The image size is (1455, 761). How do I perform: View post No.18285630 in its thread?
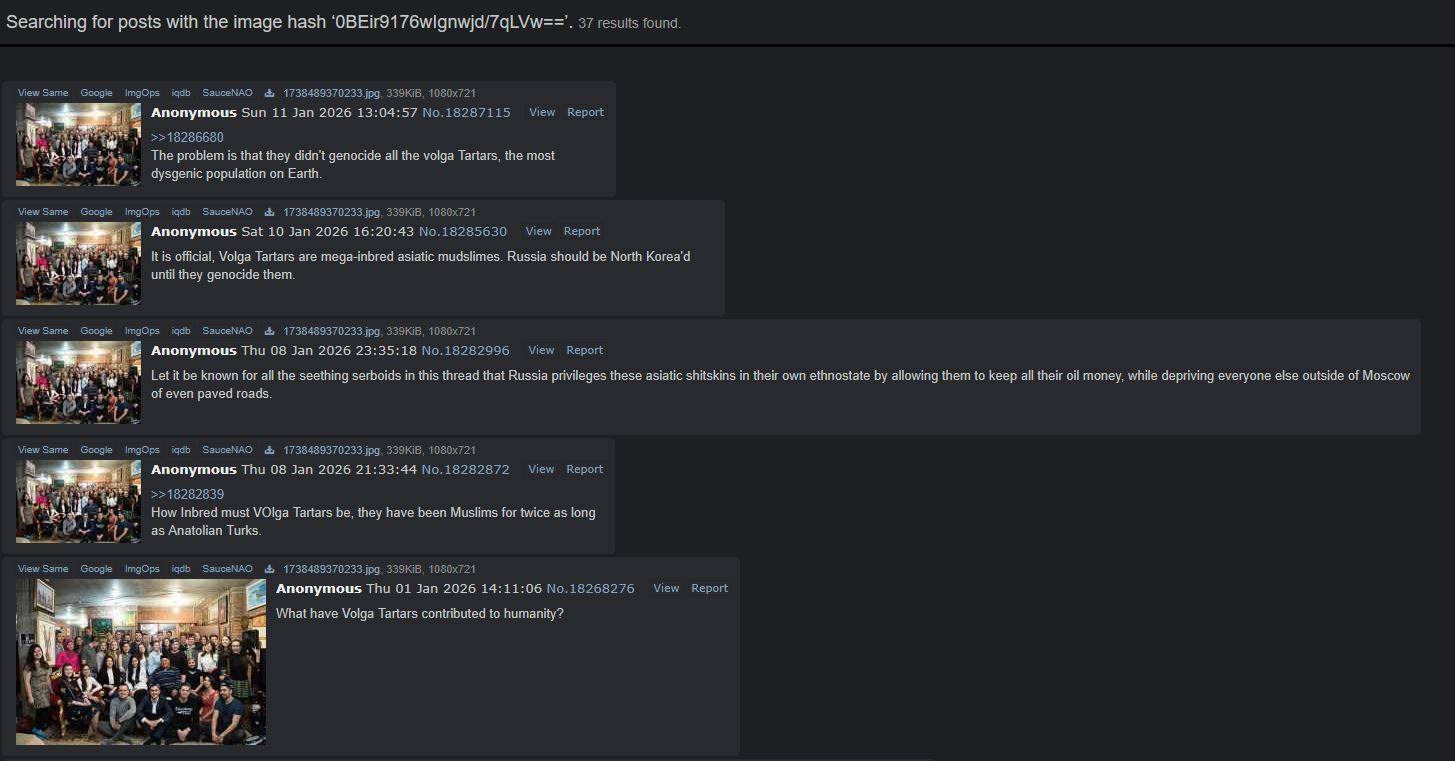[538, 231]
